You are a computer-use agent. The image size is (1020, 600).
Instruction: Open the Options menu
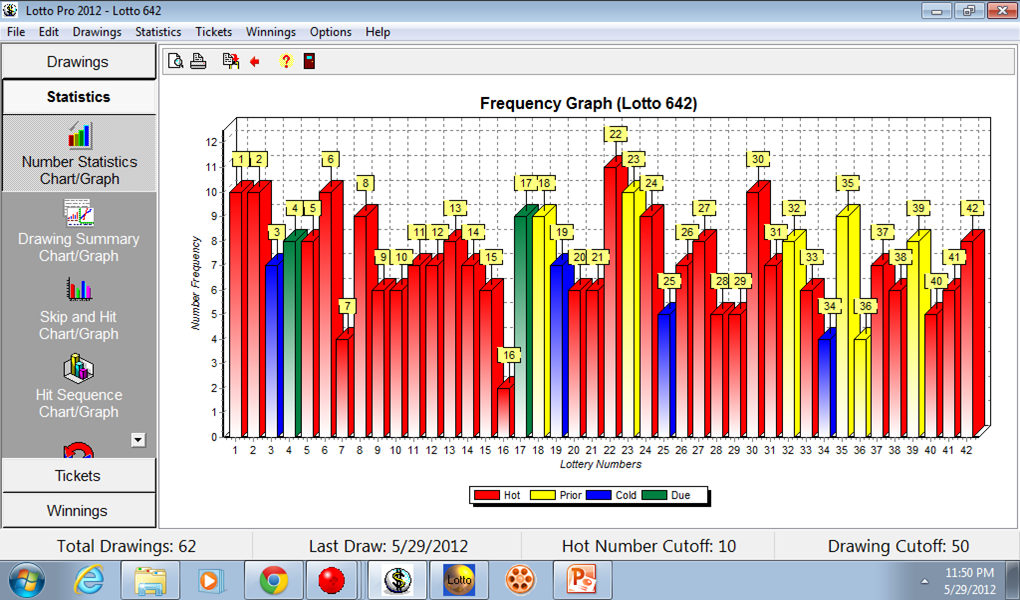330,32
